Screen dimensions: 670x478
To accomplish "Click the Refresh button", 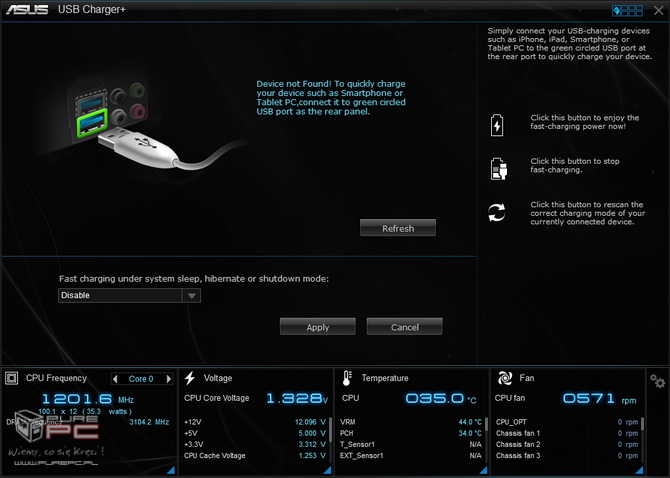I will coord(398,228).
